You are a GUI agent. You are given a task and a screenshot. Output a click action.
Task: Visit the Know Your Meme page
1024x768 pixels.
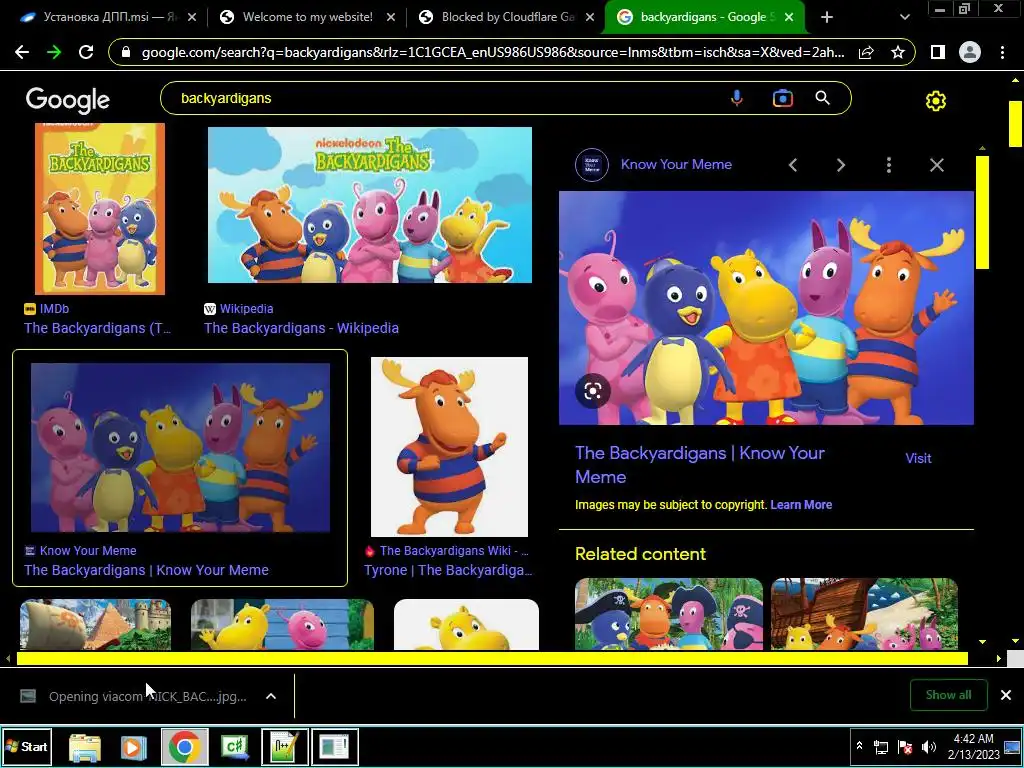coord(918,458)
